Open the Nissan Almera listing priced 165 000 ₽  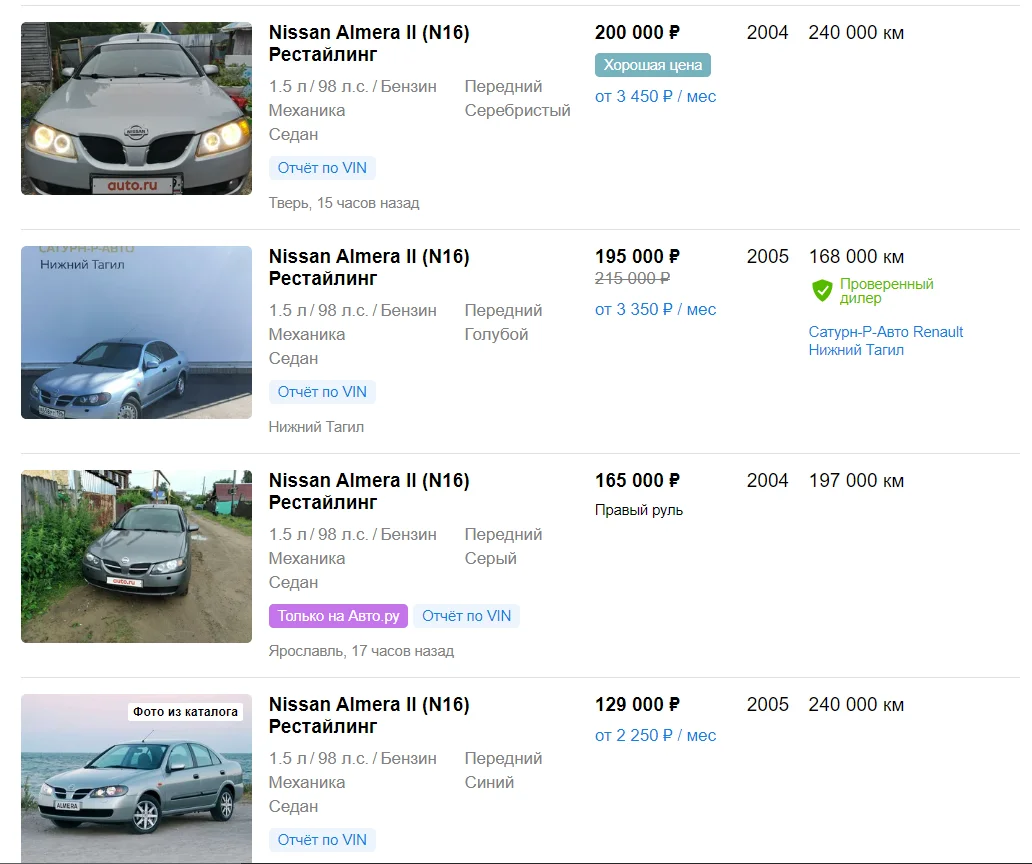coord(369,491)
